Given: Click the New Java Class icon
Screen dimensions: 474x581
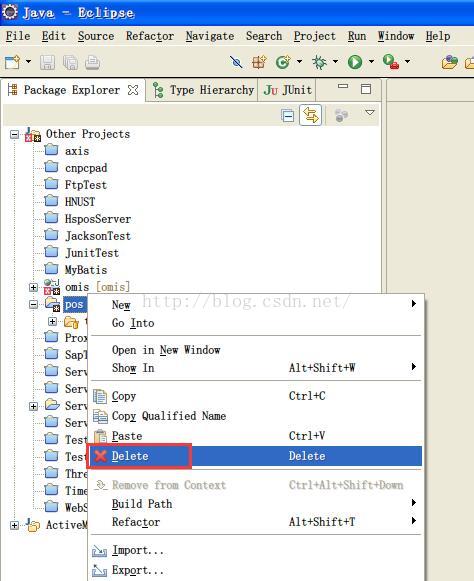Looking at the screenshot, I should 283,62.
